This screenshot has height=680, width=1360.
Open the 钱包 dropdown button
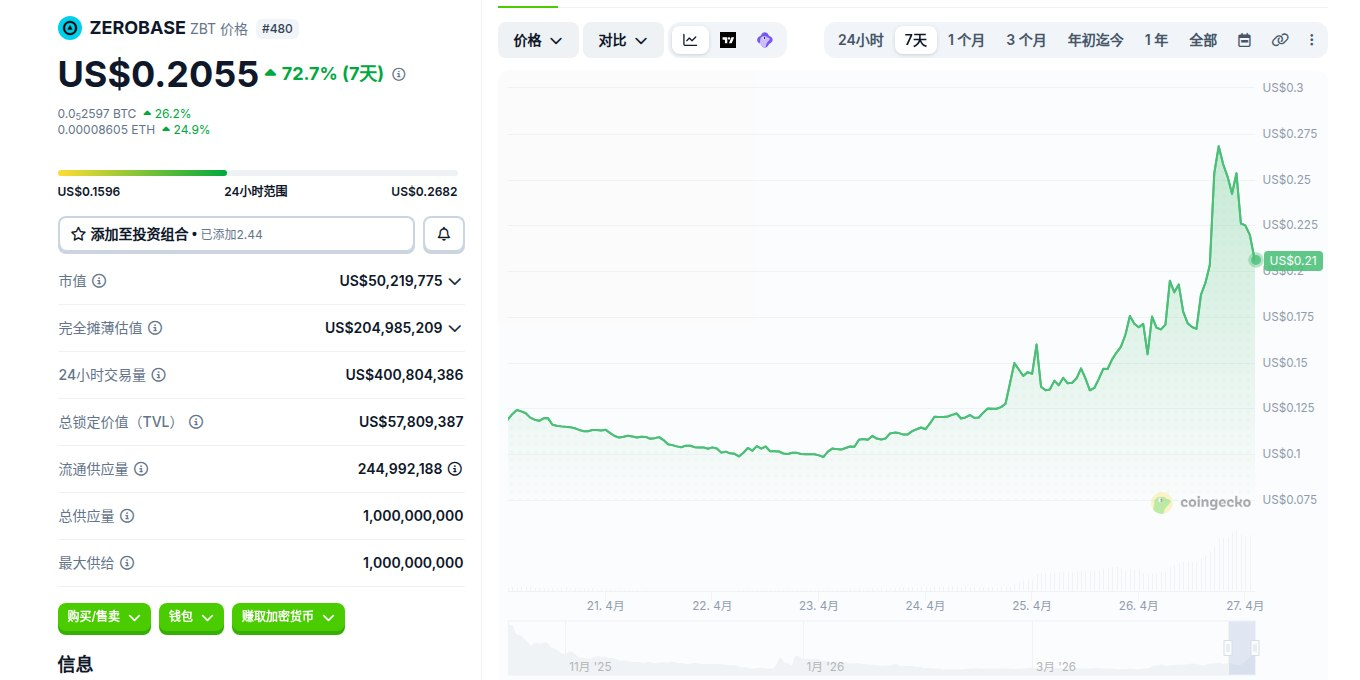pyautogui.click(x=191, y=617)
